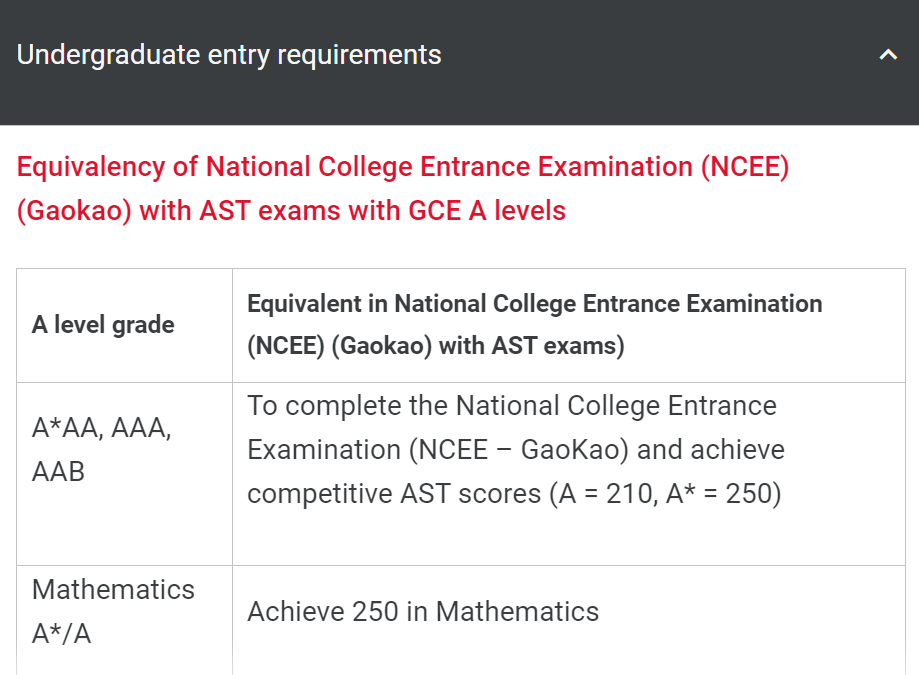The width and height of the screenshot is (919, 675).
Task: Click heading line '(Gaokao) with AST exams with GCE A levels'
Action: pyautogui.click(x=291, y=211)
